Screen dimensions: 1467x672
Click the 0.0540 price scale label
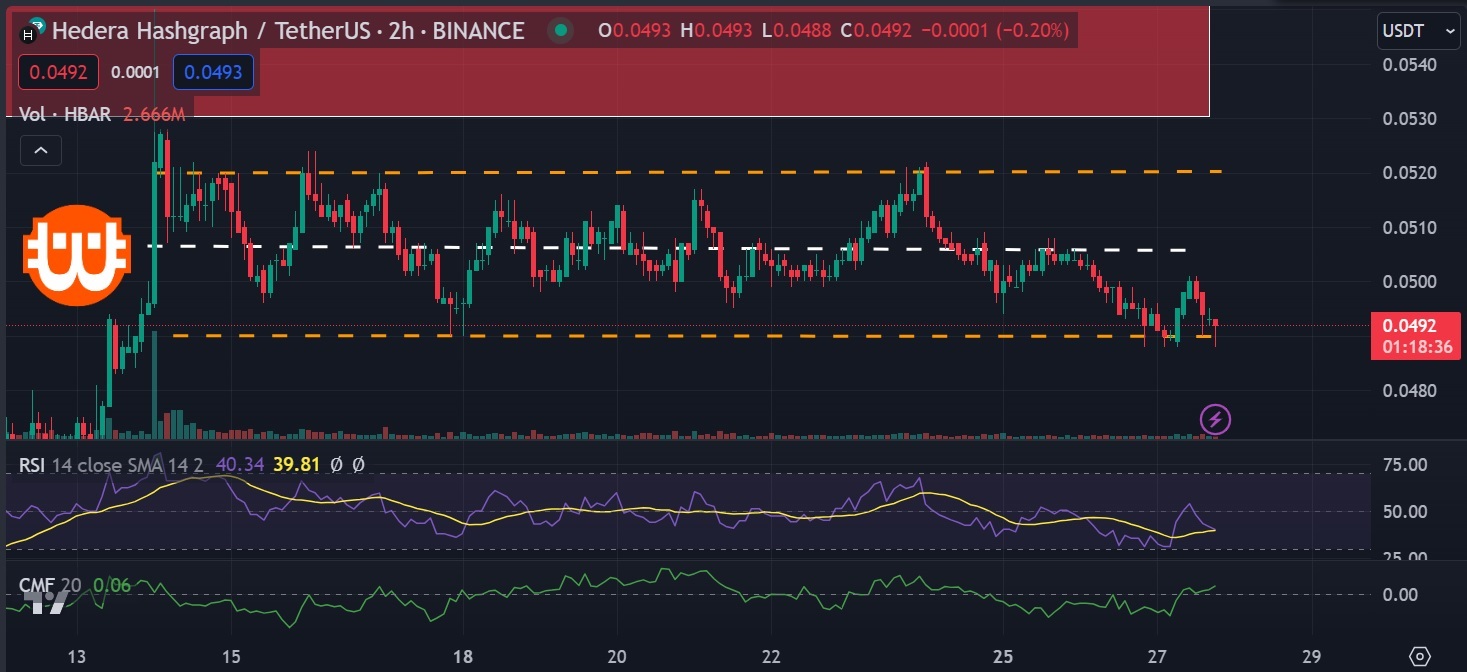pyautogui.click(x=1408, y=65)
